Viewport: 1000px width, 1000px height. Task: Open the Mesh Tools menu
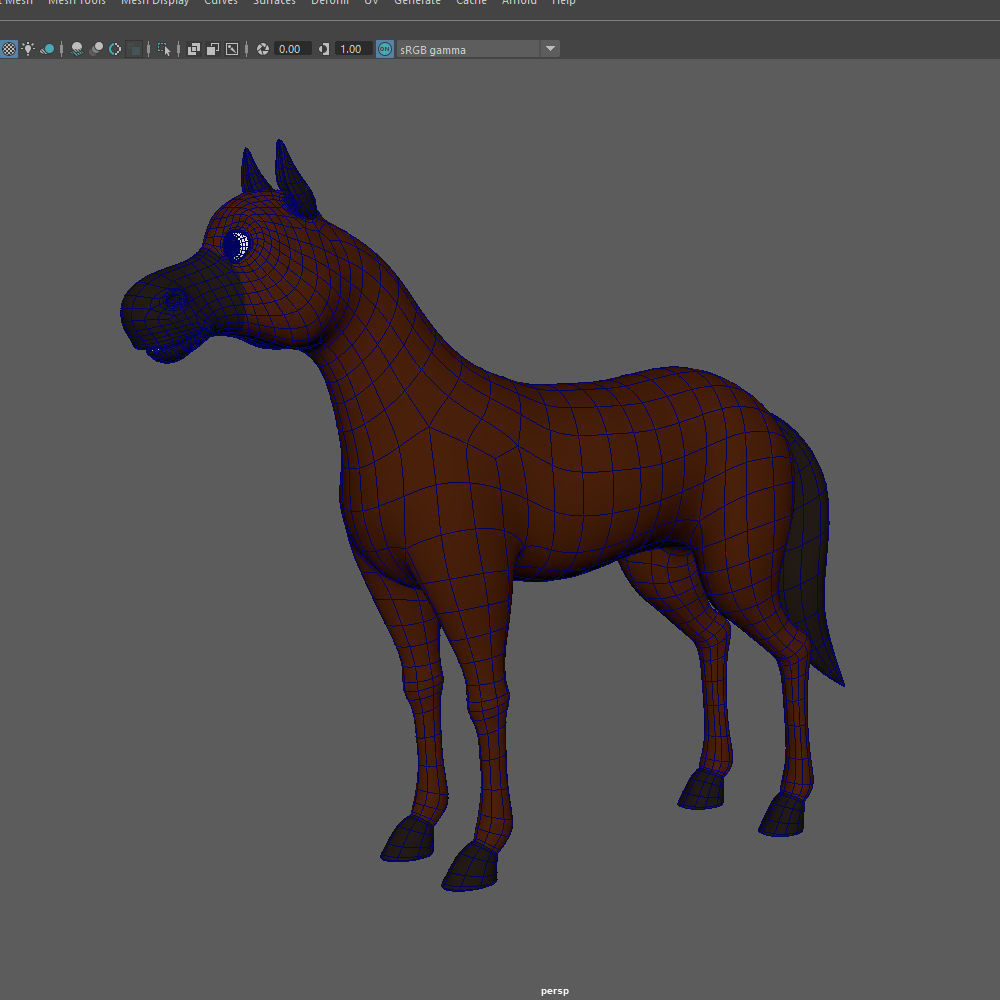tap(77, 3)
